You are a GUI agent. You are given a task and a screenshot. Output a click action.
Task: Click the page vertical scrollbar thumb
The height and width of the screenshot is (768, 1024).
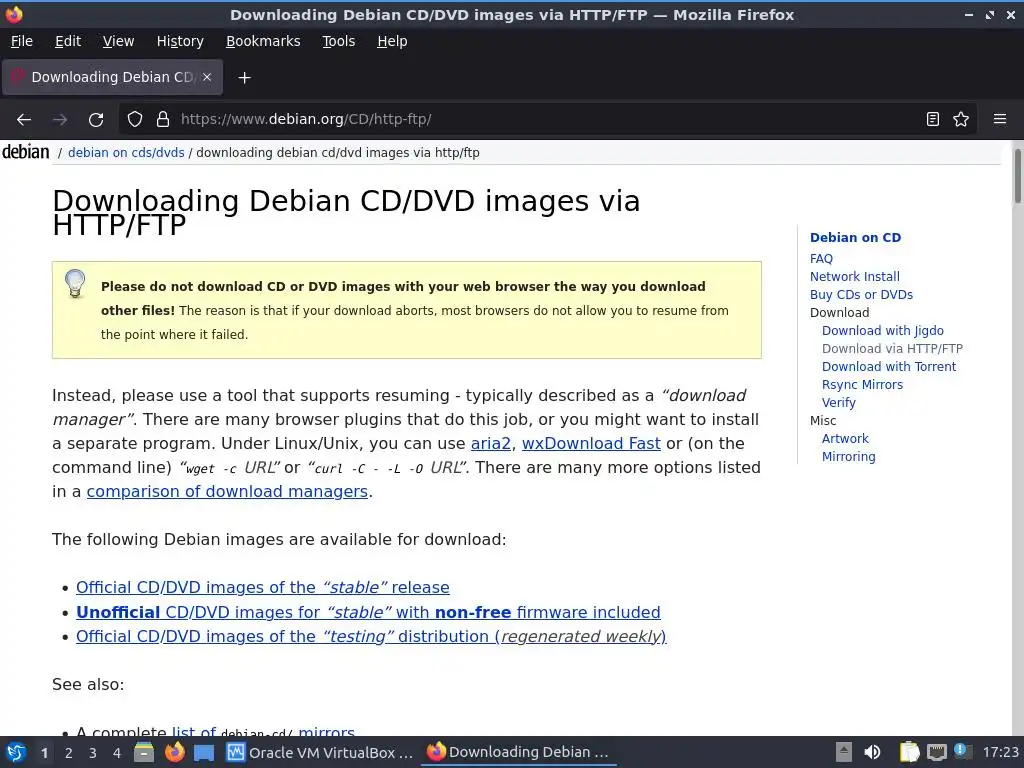point(1017,176)
